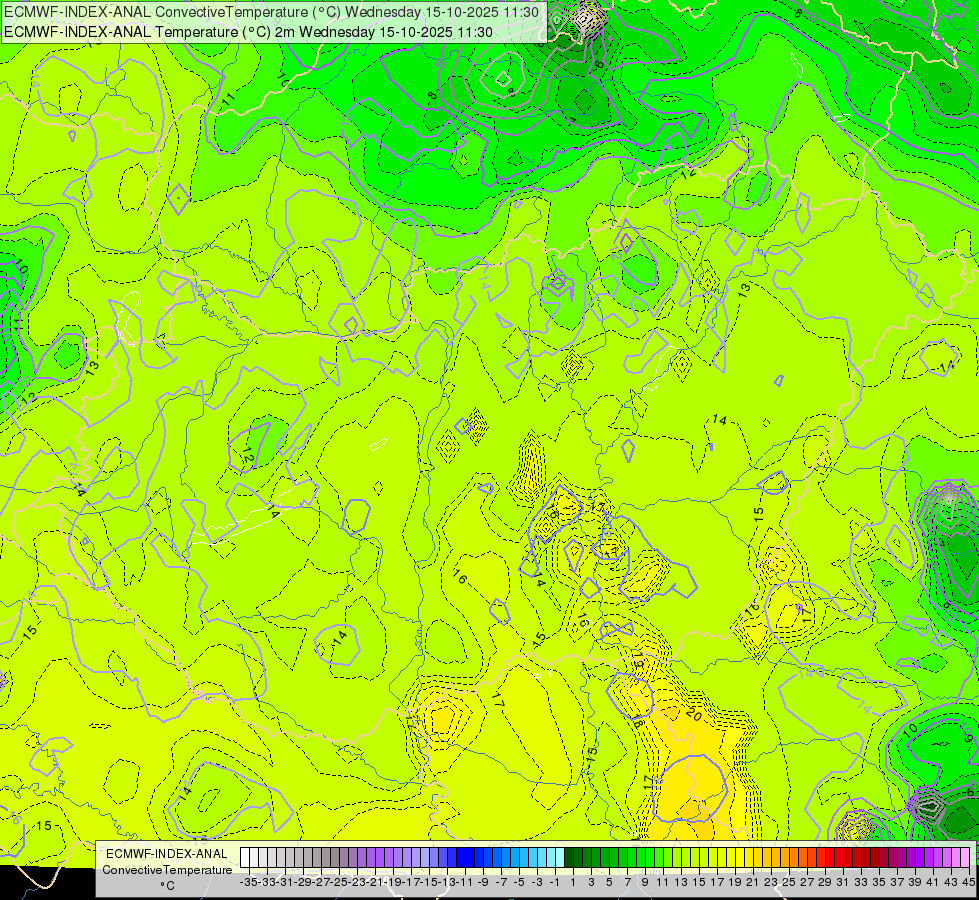Click the ConvectiveTemperature label in the legend
This screenshot has width=979, height=900.
point(167,870)
